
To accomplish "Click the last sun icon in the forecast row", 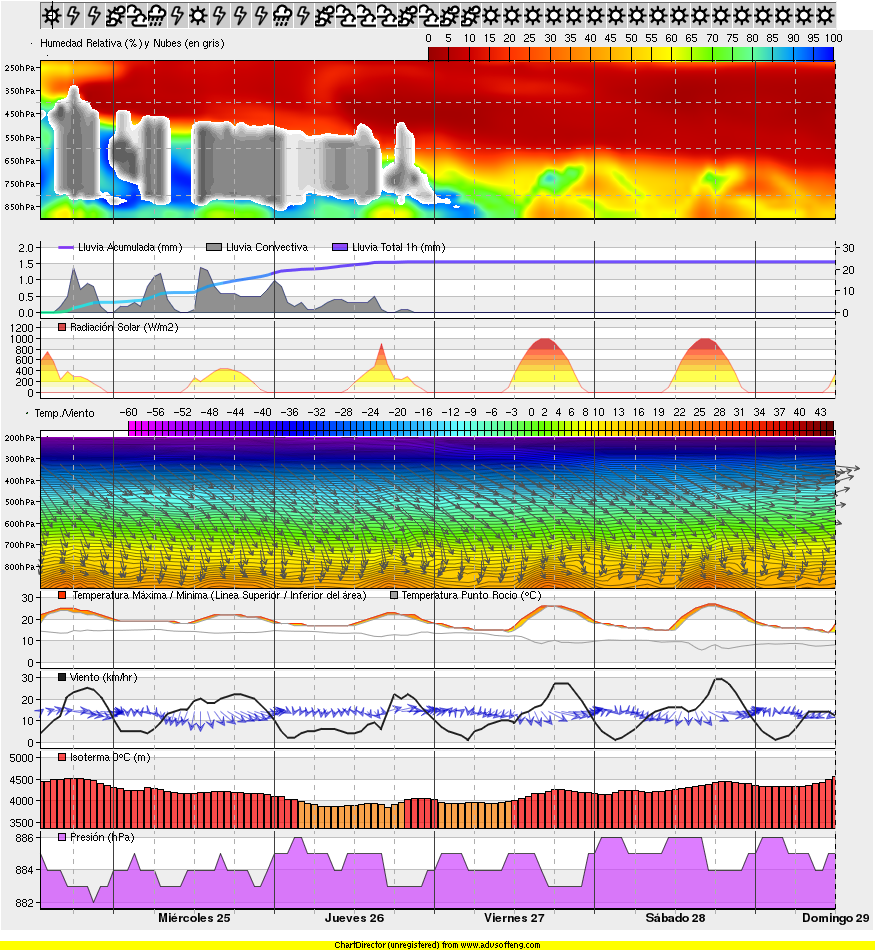I will [x=824, y=16].
